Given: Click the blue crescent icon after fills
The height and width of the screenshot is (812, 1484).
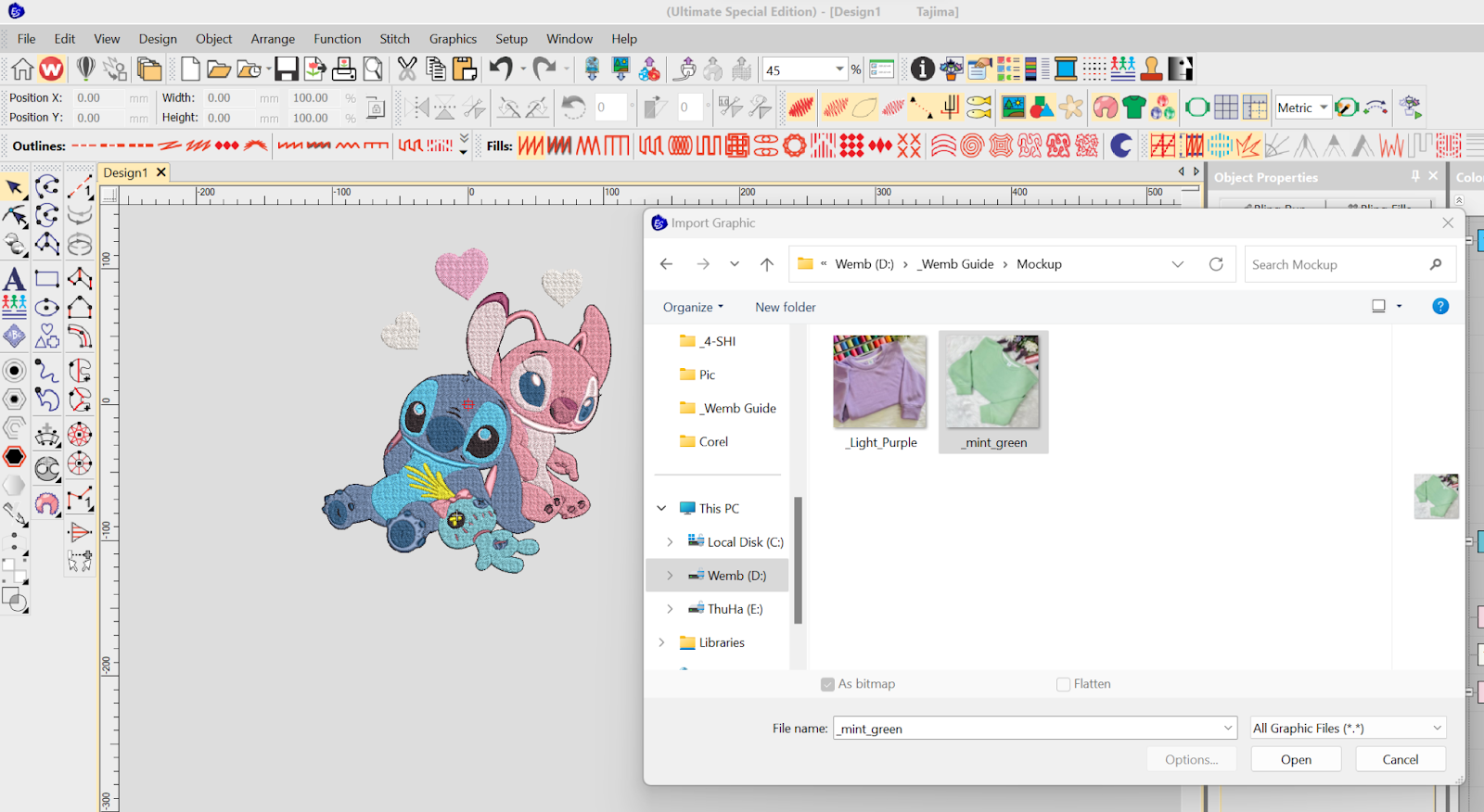Looking at the screenshot, I should [1120, 146].
